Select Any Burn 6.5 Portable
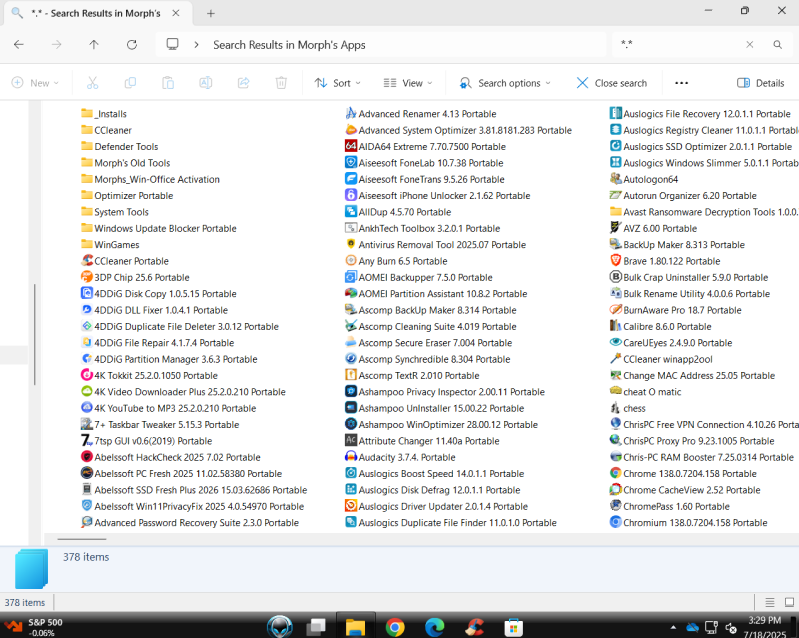 tap(396, 261)
